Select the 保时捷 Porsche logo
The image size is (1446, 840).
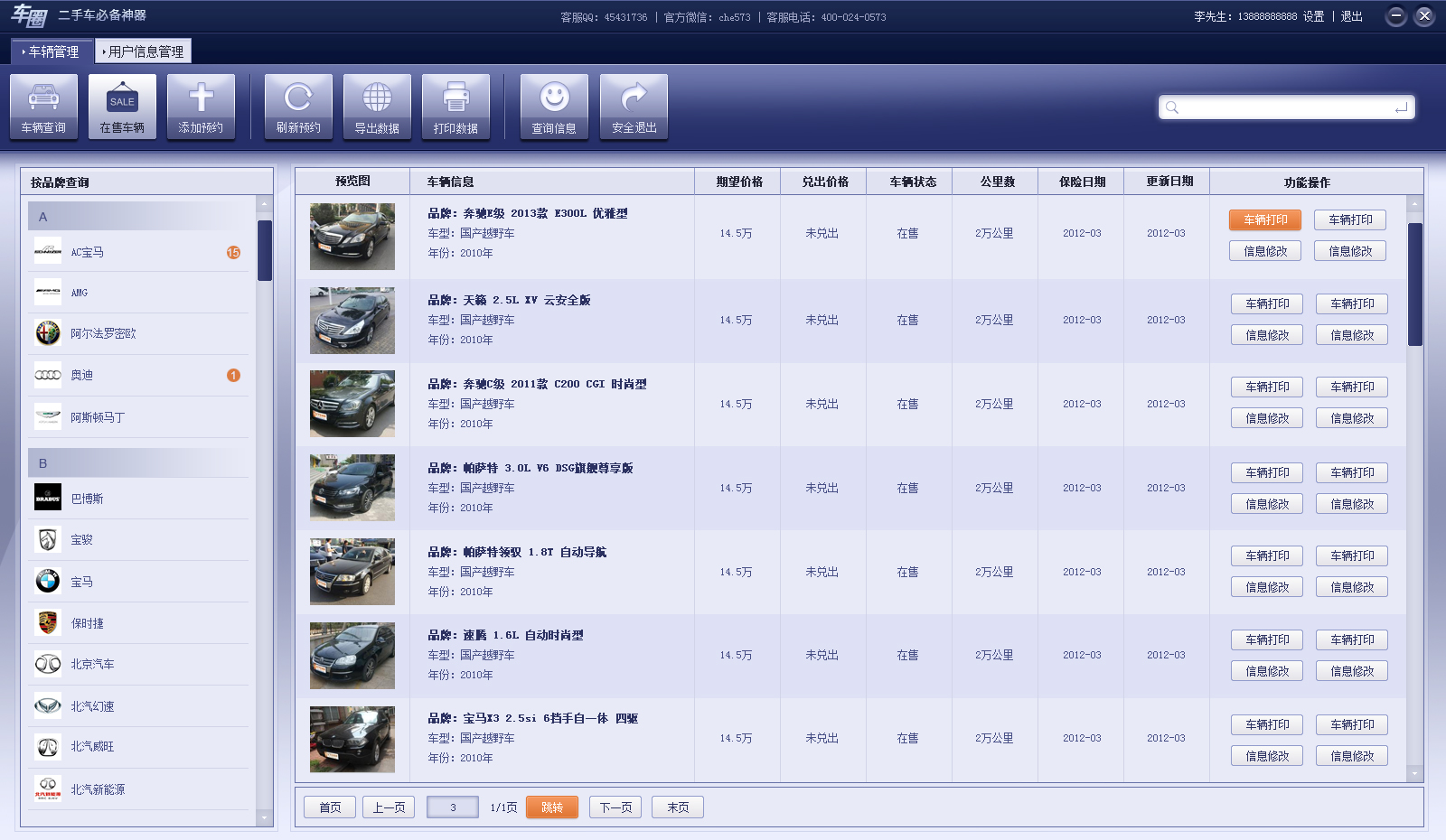(48, 622)
